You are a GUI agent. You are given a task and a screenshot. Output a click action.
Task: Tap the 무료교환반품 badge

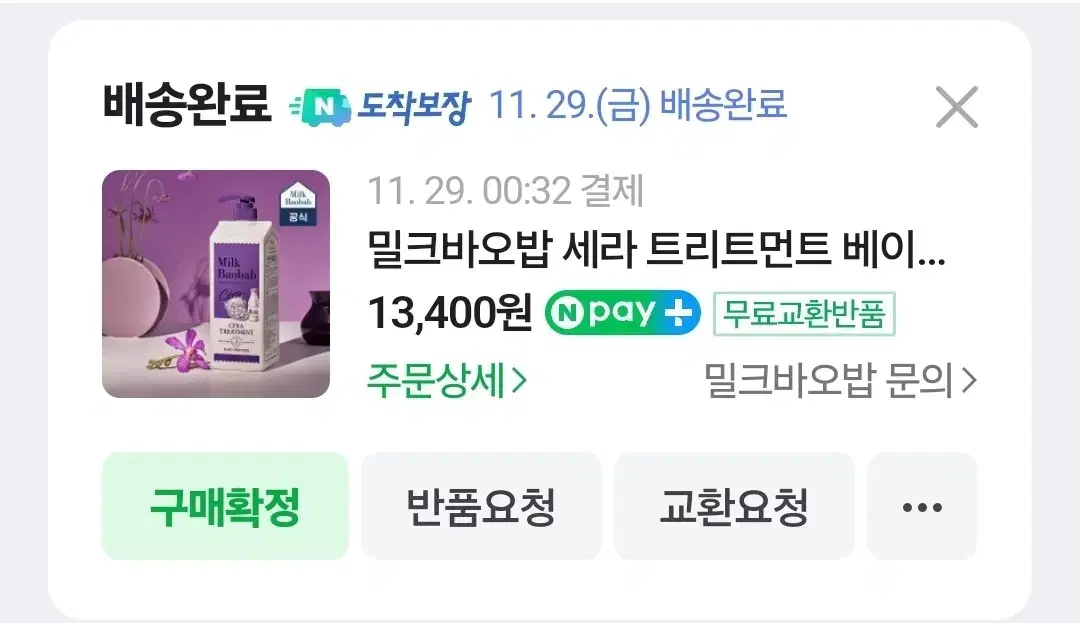(x=804, y=314)
